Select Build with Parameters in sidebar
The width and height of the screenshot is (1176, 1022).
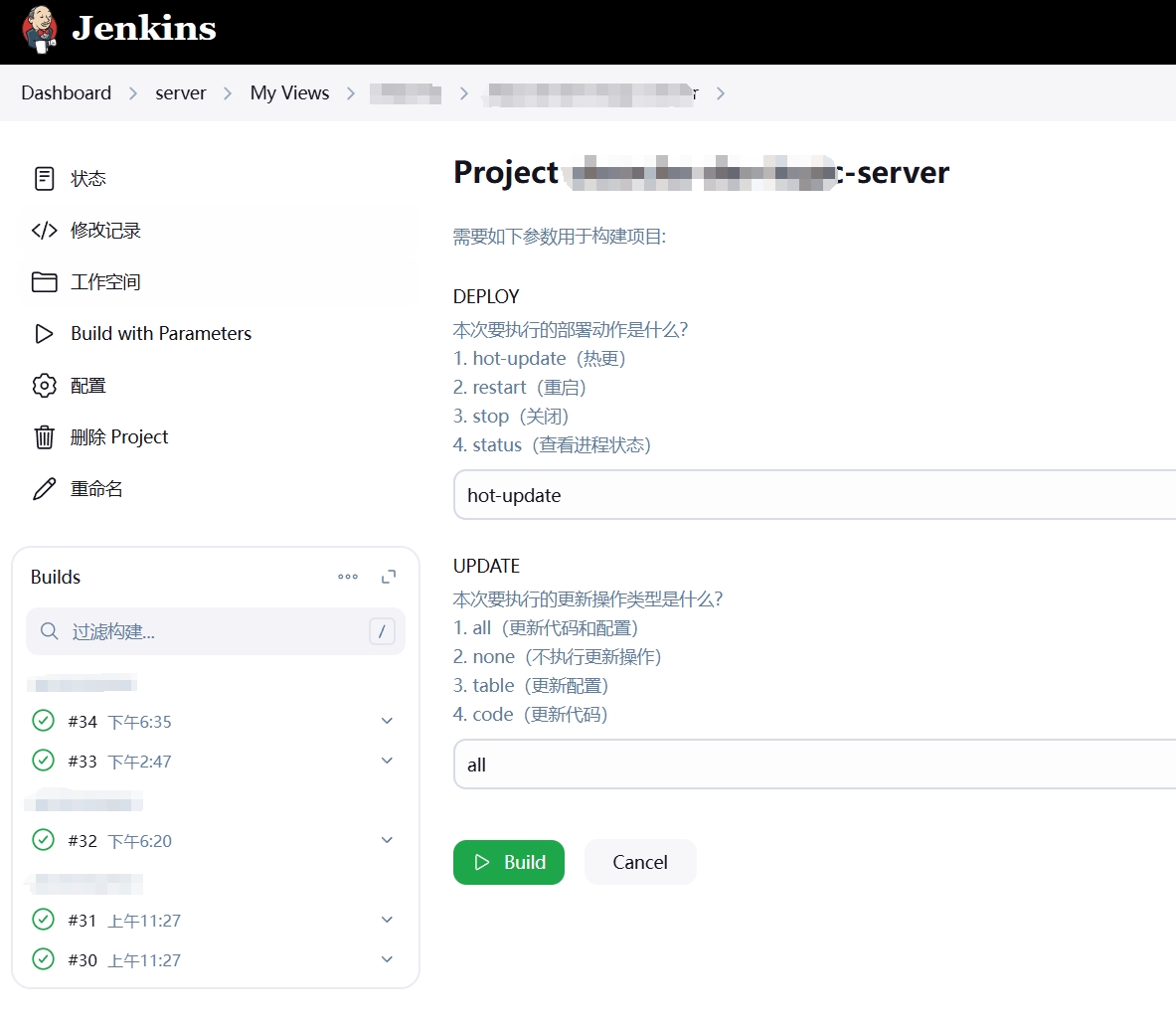pos(161,334)
